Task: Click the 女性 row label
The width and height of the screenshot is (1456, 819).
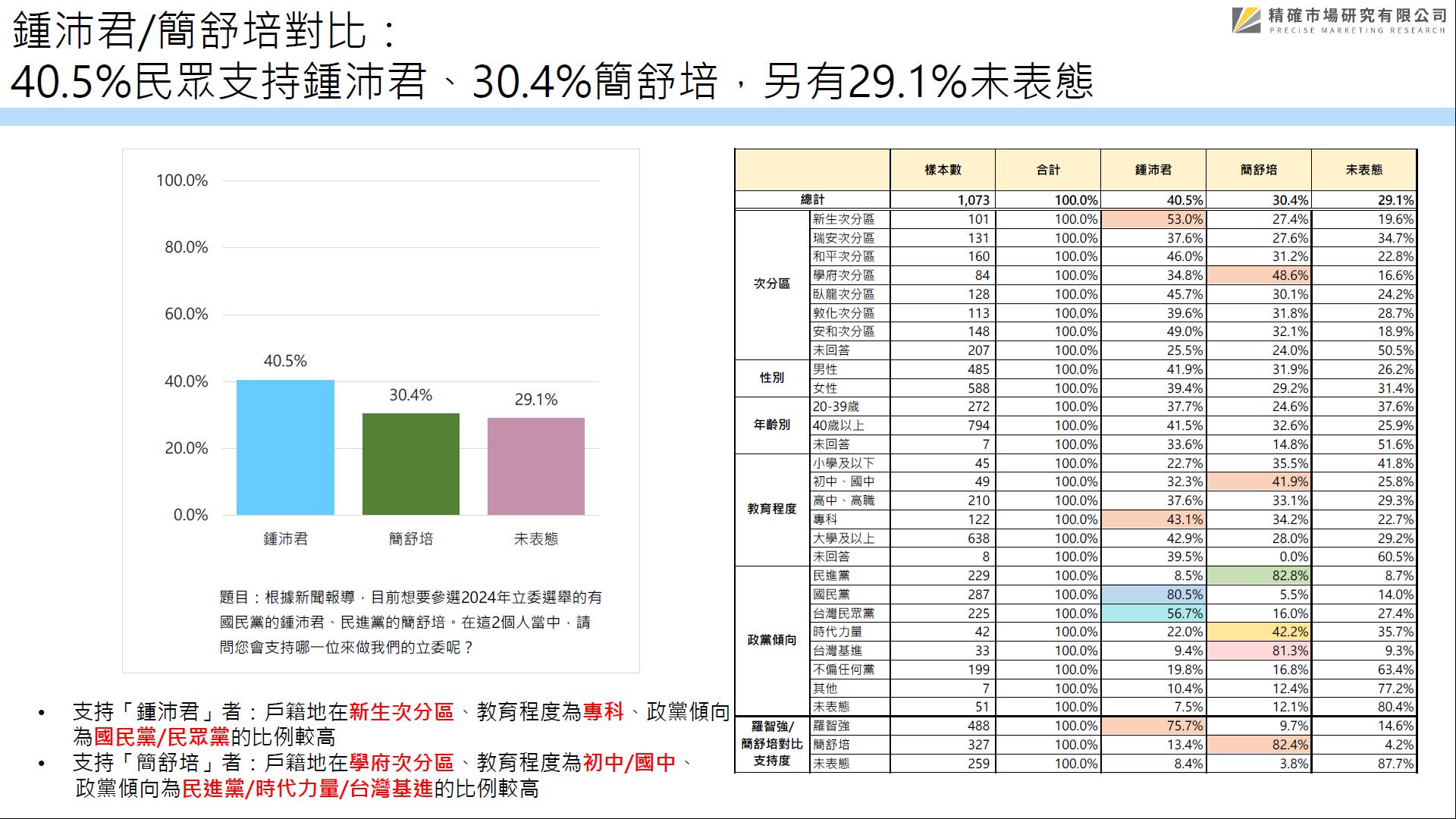Action: [x=825, y=388]
